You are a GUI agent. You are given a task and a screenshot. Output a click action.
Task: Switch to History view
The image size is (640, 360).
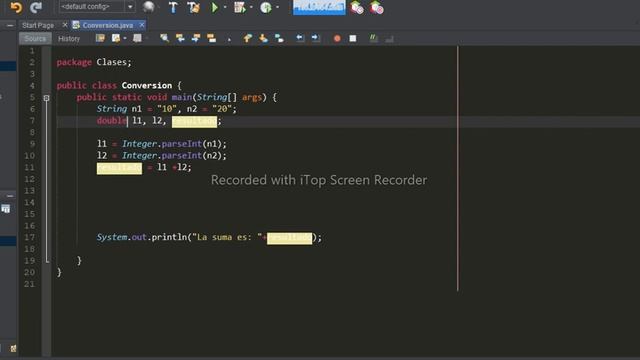(69, 38)
